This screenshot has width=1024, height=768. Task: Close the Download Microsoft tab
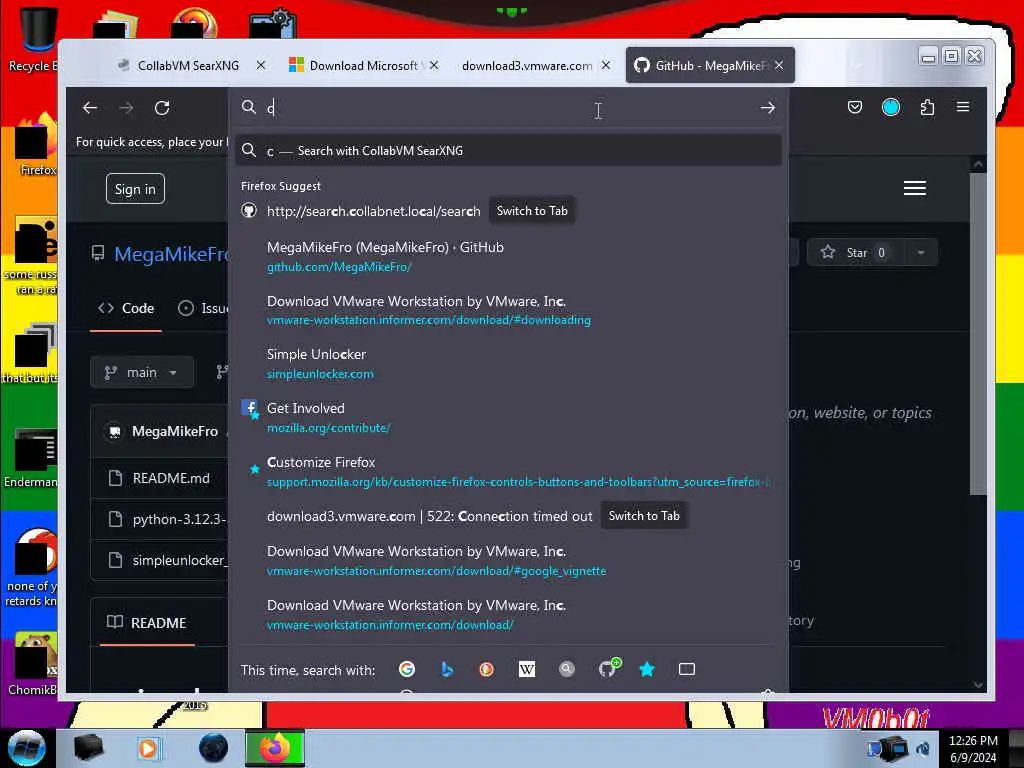pyautogui.click(x=434, y=65)
